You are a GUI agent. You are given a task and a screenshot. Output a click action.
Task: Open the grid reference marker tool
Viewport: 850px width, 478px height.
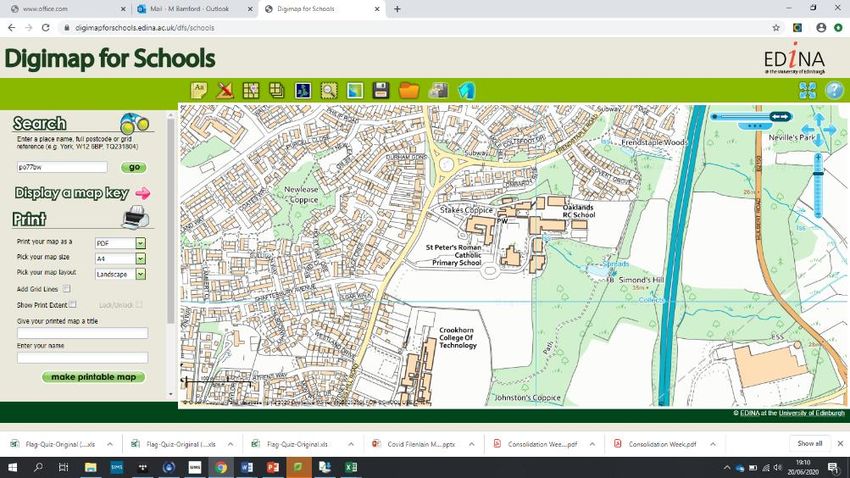(251, 90)
